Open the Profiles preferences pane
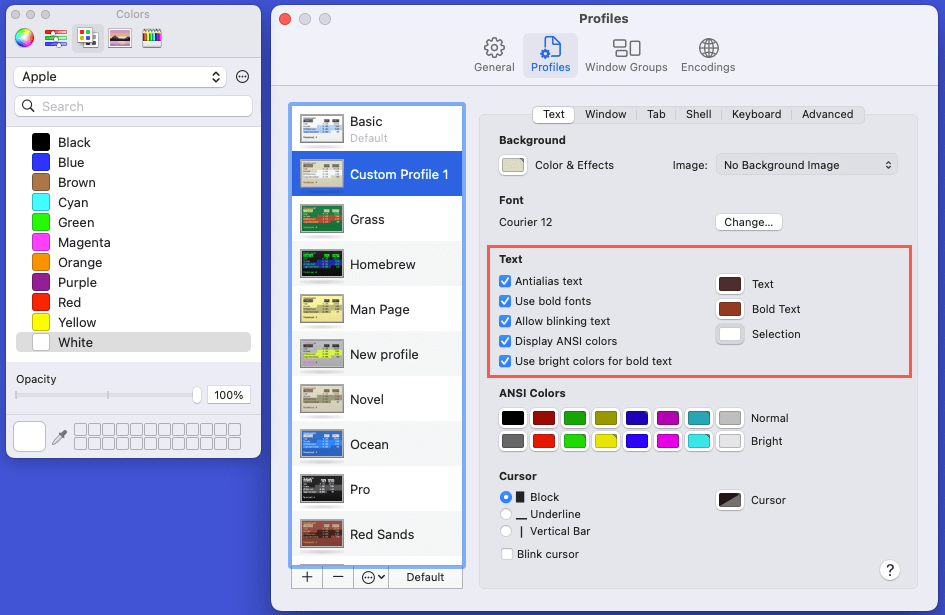The image size is (945, 615). click(x=550, y=55)
